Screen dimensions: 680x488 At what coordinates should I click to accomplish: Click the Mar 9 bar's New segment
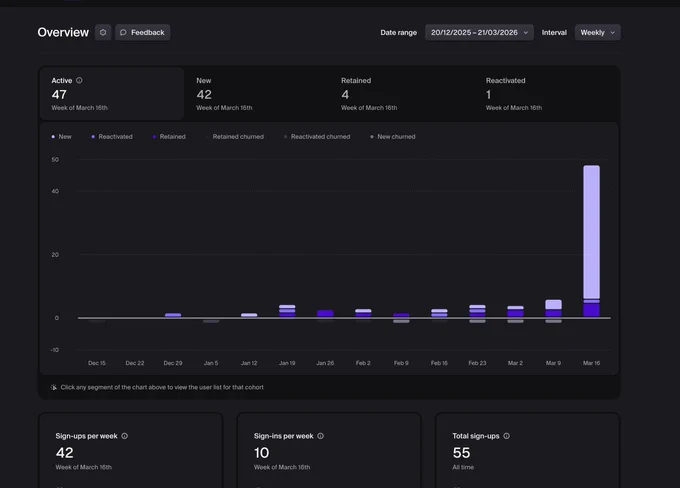tap(553, 305)
